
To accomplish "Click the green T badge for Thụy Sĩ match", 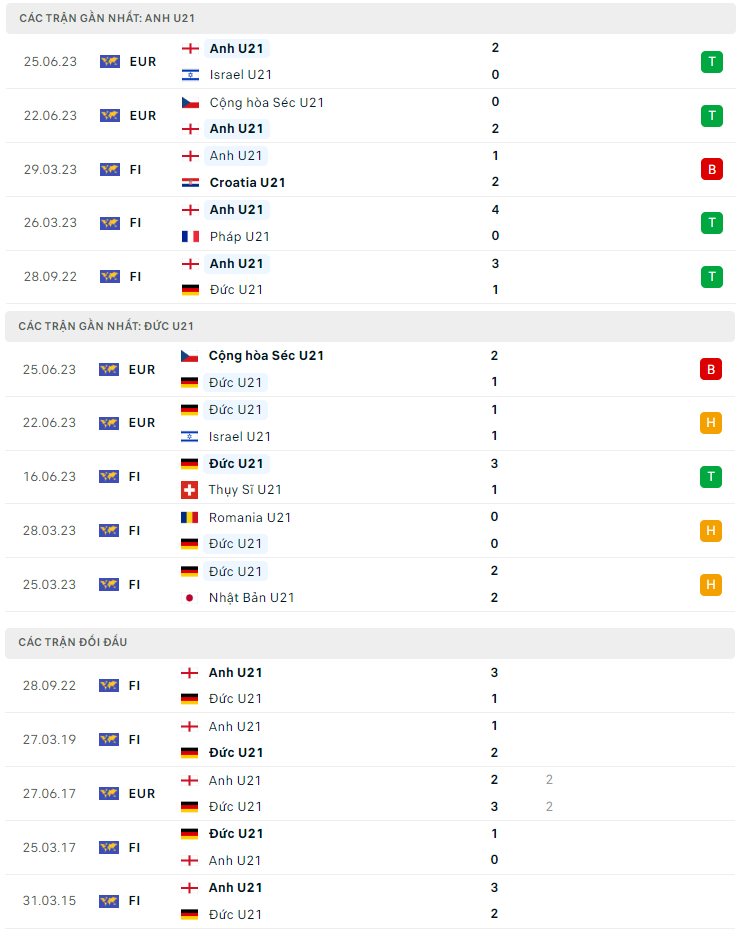I will tap(711, 477).
